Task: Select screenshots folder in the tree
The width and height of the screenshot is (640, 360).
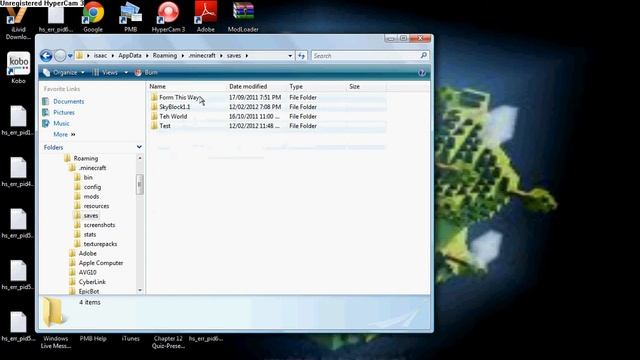Action: tap(99, 225)
